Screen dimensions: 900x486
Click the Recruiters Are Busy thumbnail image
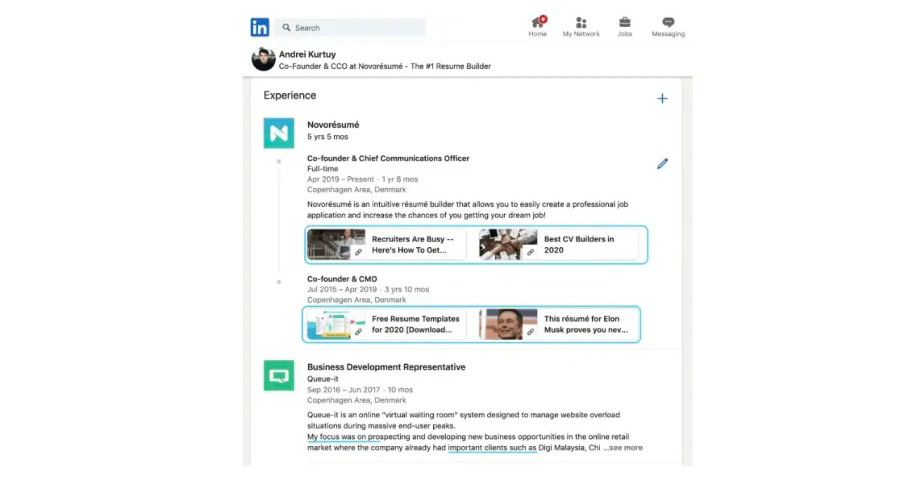tap(336, 244)
